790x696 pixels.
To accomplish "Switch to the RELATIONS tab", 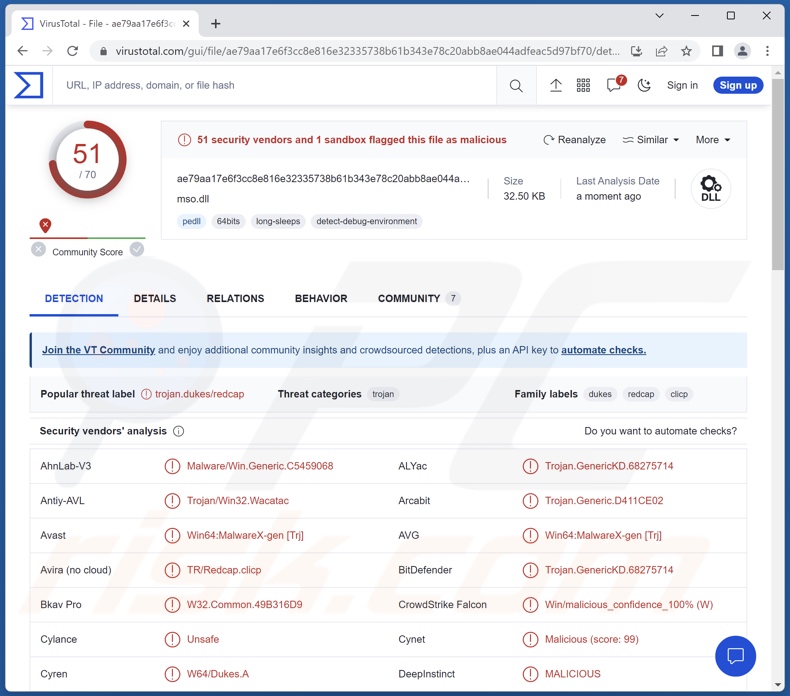I will pyautogui.click(x=235, y=298).
